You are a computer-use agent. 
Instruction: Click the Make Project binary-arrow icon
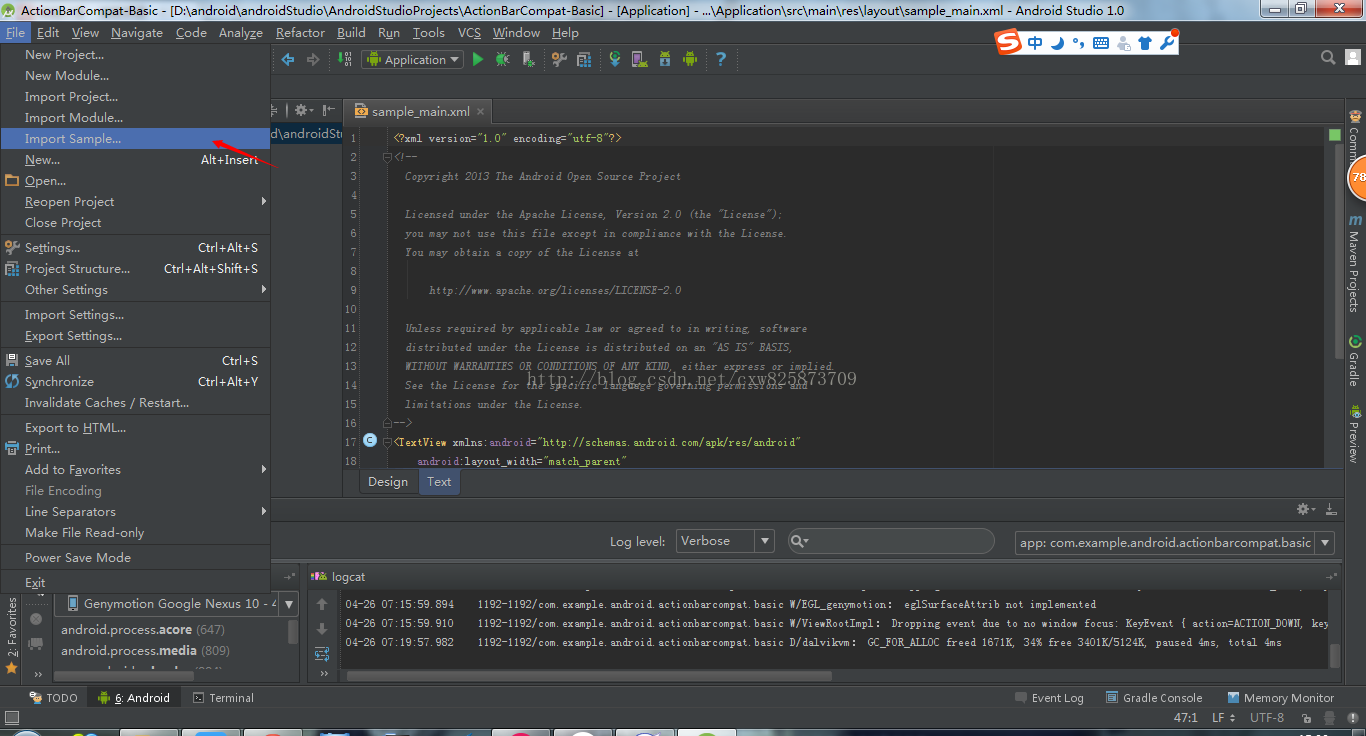pos(347,60)
